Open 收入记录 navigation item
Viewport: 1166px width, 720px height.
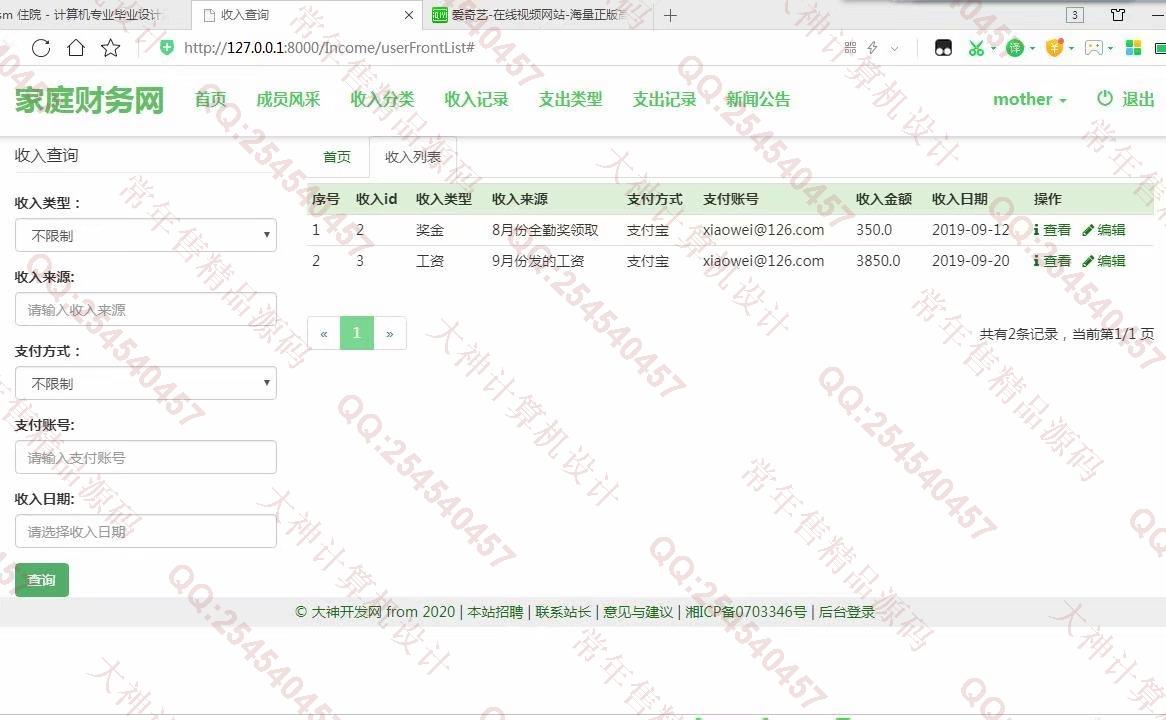click(x=476, y=100)
